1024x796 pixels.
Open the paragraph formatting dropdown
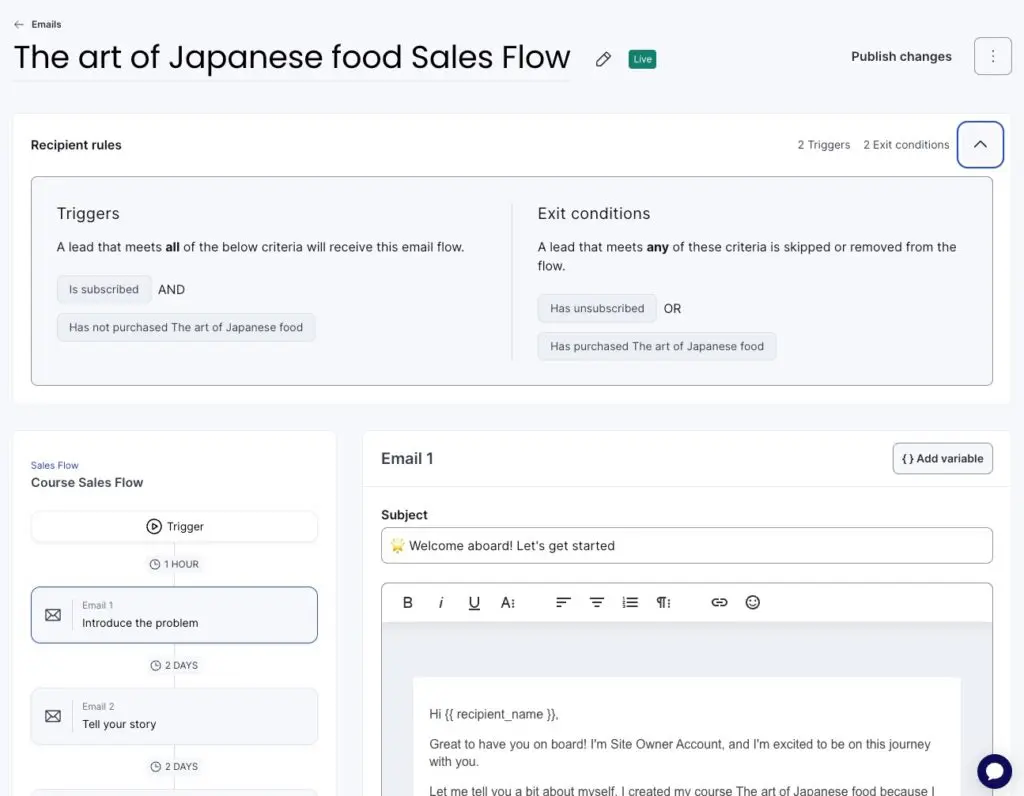(663, 602)
